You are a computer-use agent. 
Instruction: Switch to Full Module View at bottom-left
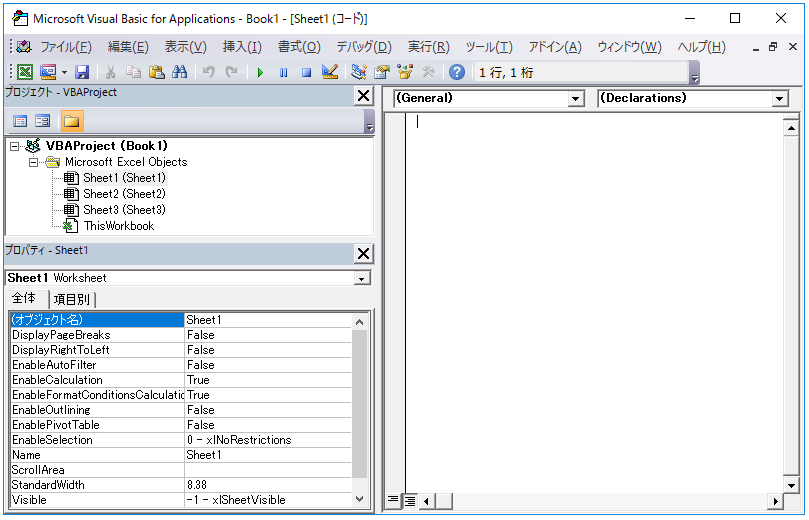(409, 500)
